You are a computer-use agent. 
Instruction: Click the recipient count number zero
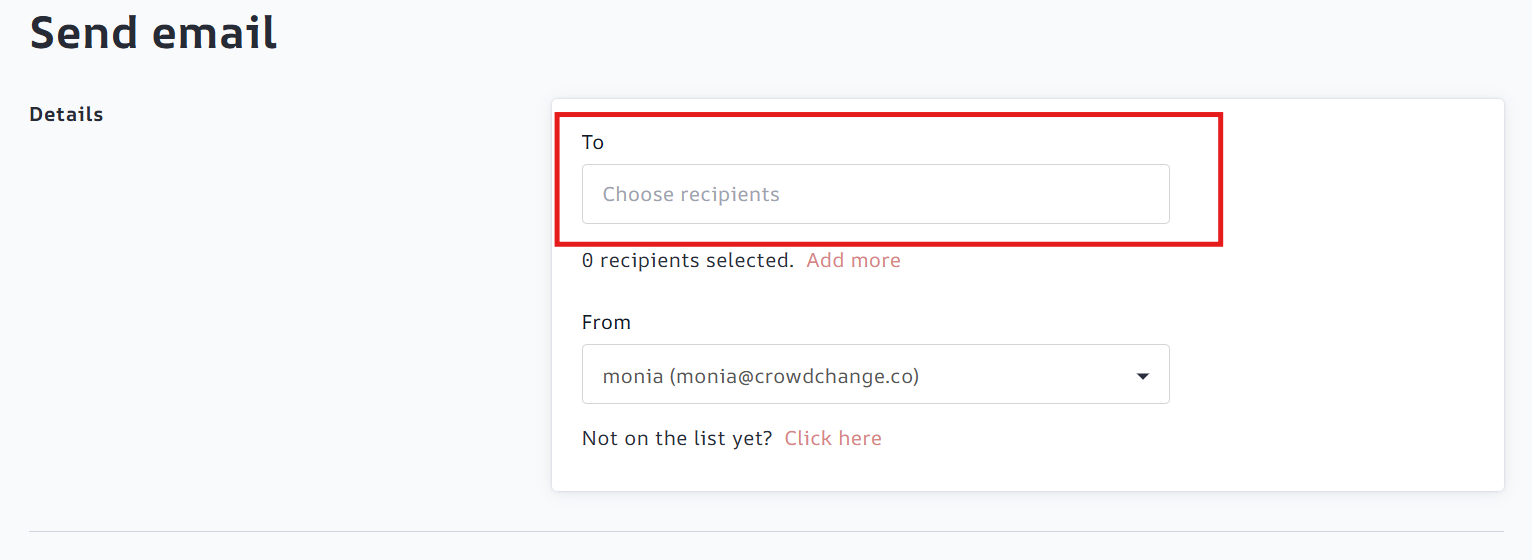(588, 260)
